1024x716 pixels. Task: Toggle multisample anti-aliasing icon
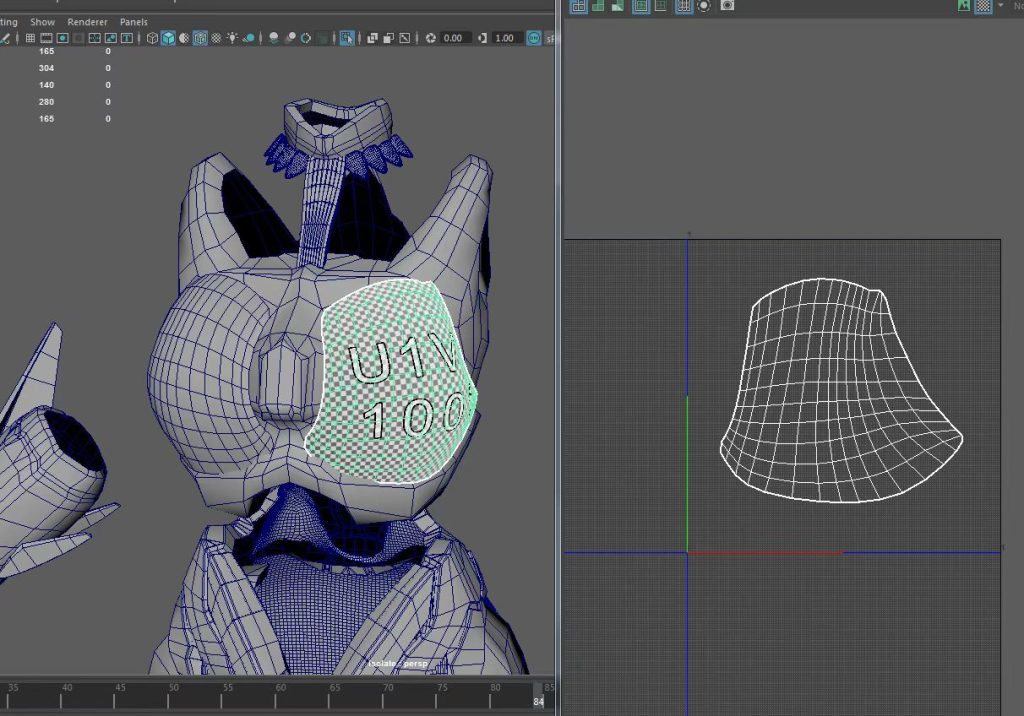point(306,38)
